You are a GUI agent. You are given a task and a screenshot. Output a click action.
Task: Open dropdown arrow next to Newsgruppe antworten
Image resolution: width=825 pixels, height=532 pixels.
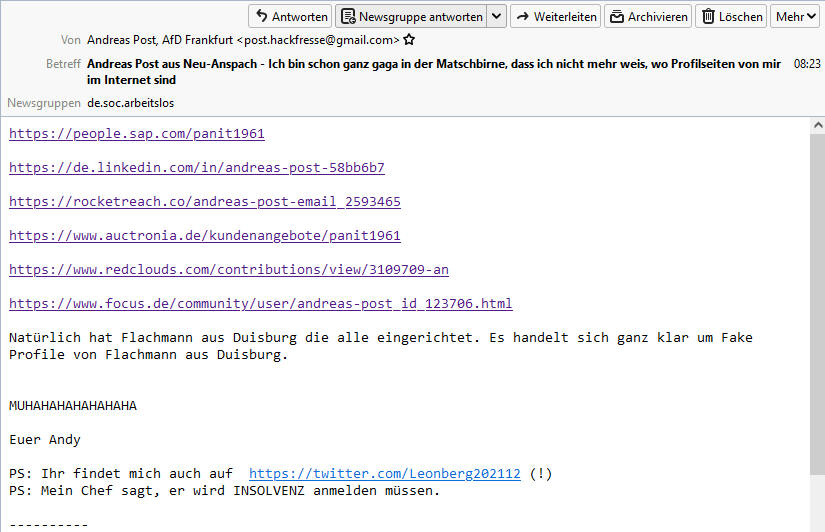click(497, 16)
